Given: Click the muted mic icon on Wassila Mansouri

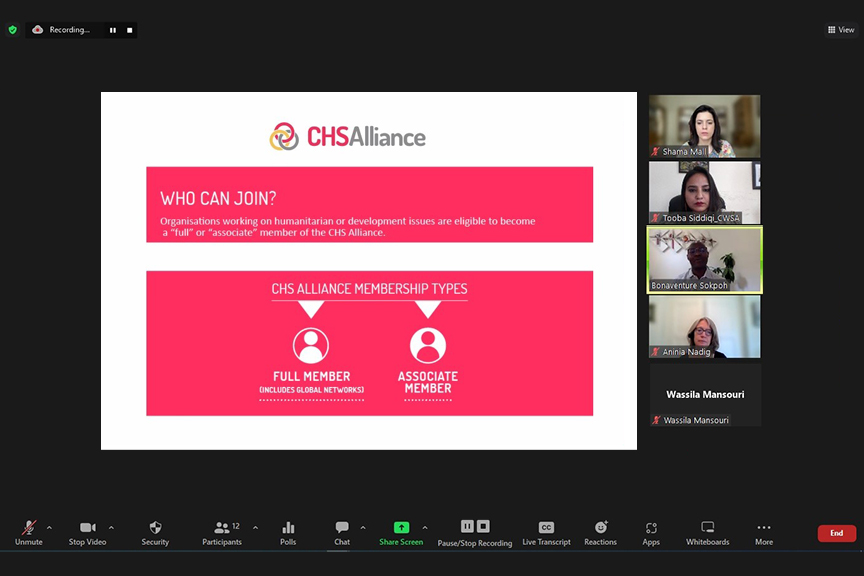Looking at the screenshot, I should click(x=656, y=420).
